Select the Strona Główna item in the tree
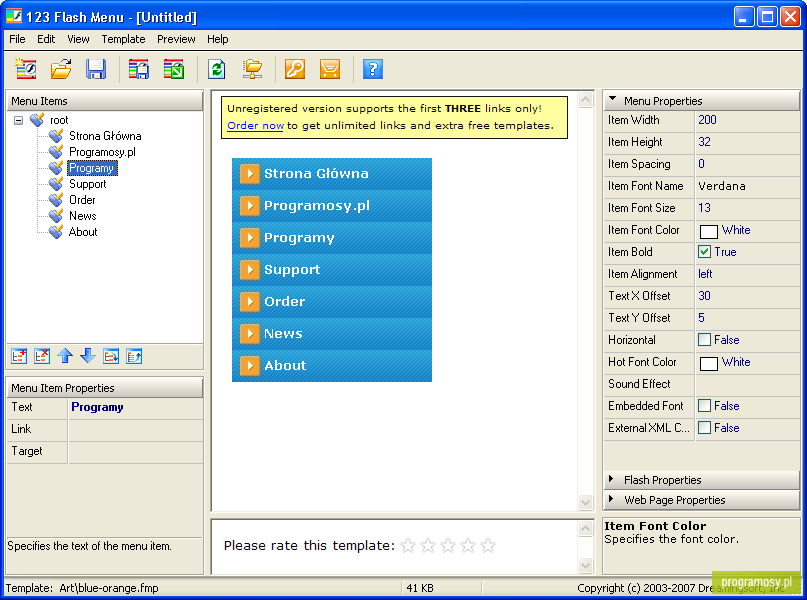 coord(105,136)
